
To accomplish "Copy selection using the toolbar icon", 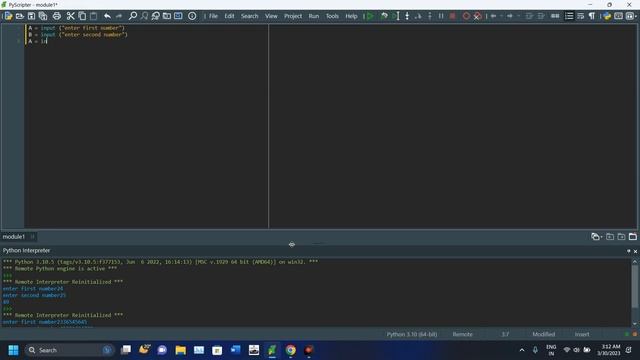I will pyautogui.click(x=82, y=16).
